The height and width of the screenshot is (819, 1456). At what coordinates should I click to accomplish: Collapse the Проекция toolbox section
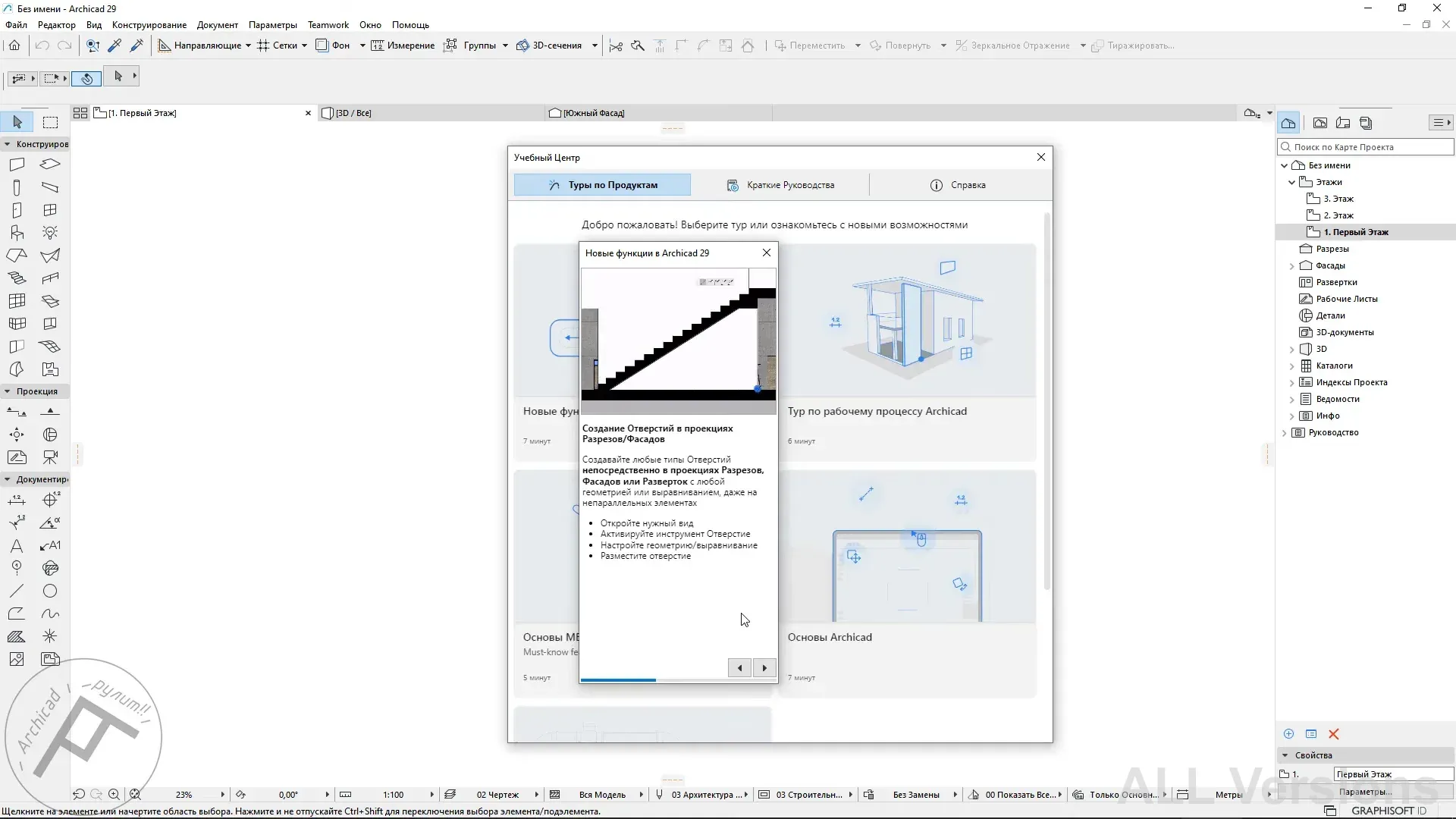7,391
